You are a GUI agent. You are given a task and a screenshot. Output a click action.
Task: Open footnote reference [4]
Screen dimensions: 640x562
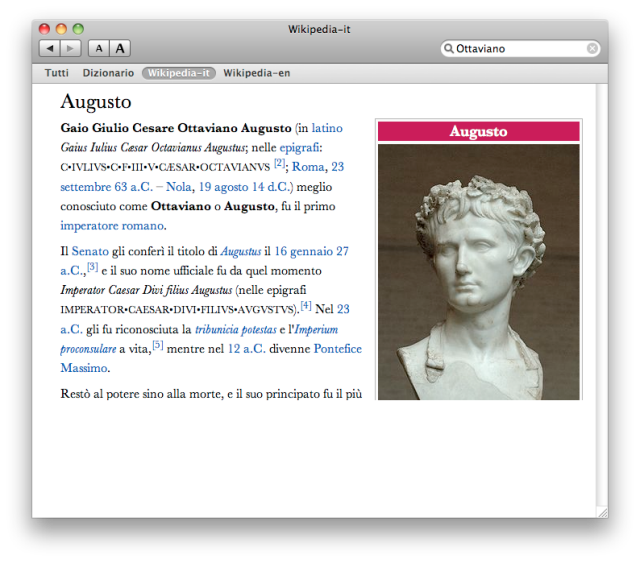coord(306,305)
